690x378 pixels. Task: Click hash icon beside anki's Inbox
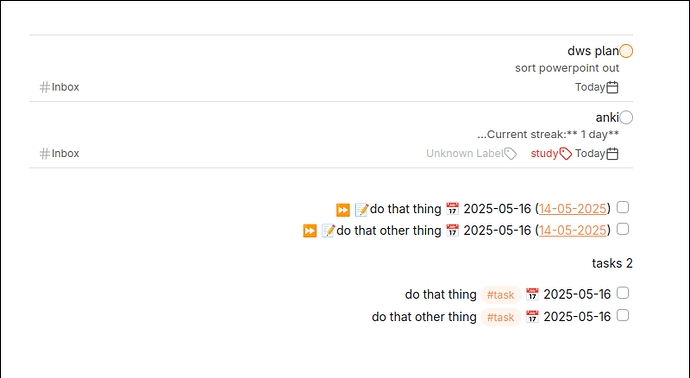[x=44, y=154]
